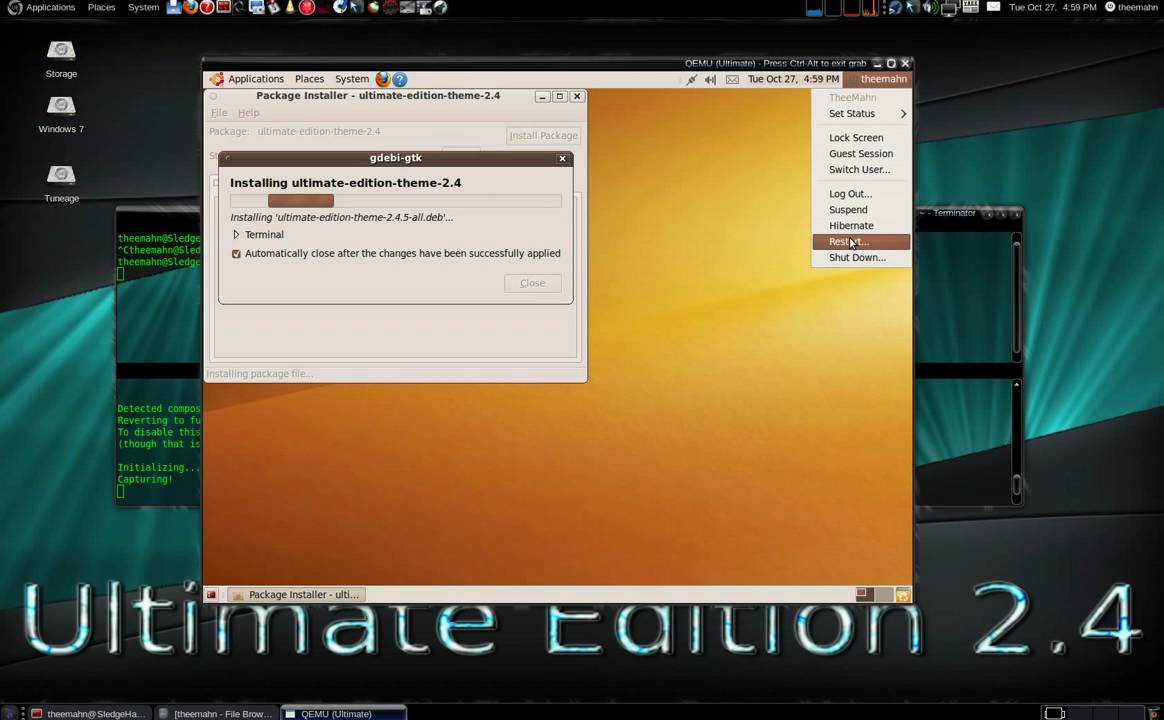Viewport: 1164px width, 720px height.
Task: Open guest Applications menu
Action: pos(256,79)
